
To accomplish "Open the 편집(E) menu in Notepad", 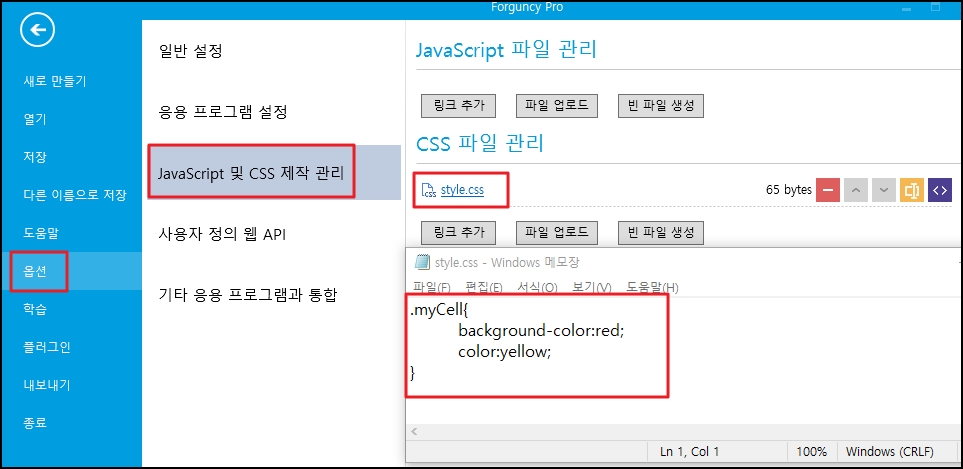I will tap(484, 288).
